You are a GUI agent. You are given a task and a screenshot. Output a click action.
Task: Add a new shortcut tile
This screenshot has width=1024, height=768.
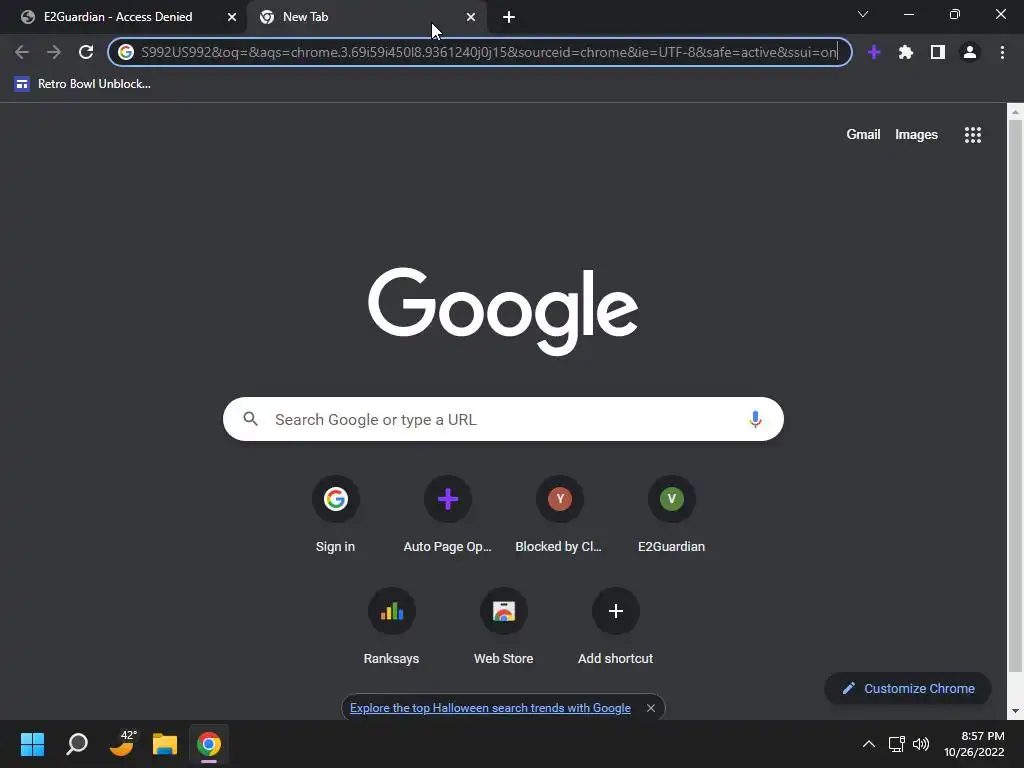tap(615, 627)
